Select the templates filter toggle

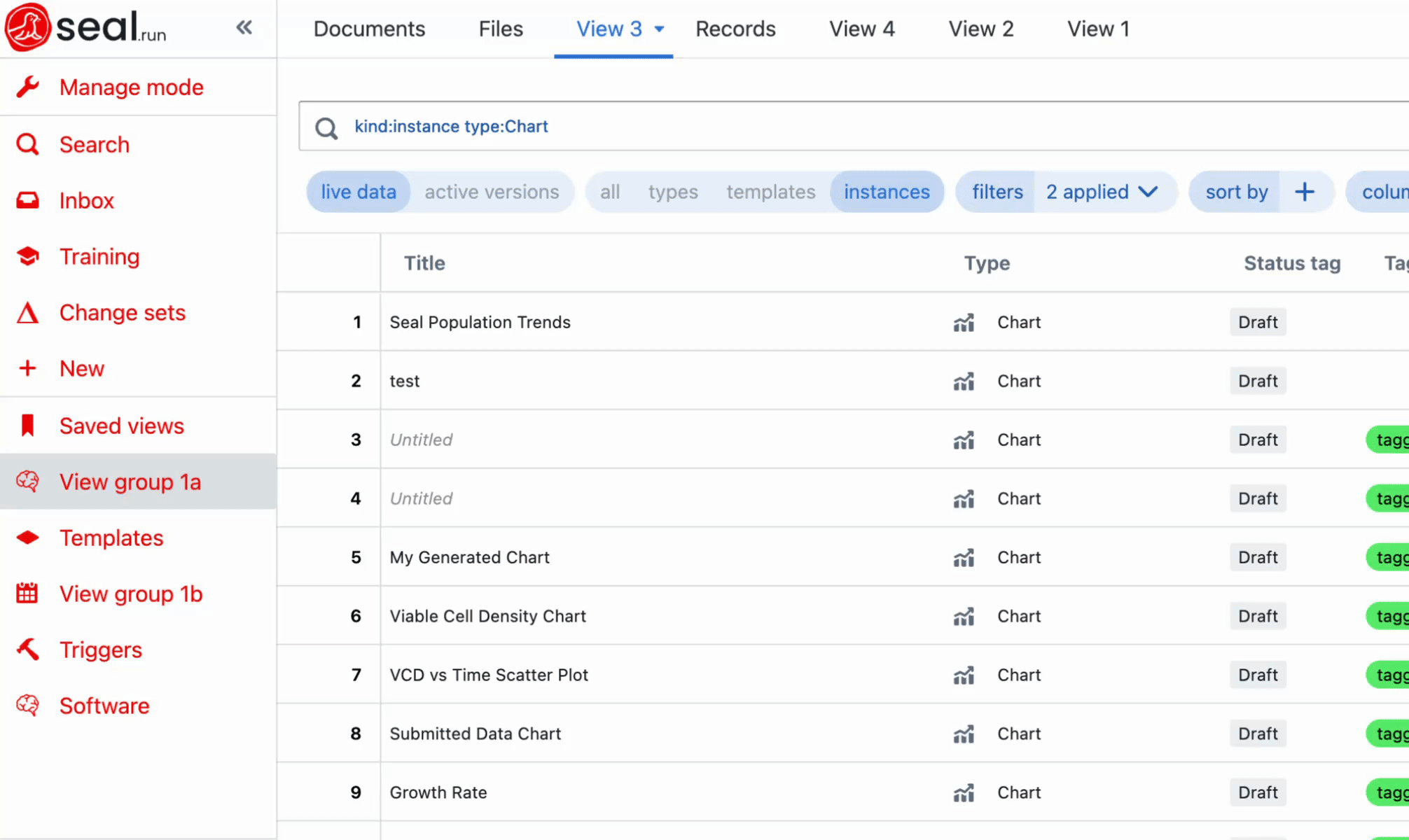pos(770,192)
